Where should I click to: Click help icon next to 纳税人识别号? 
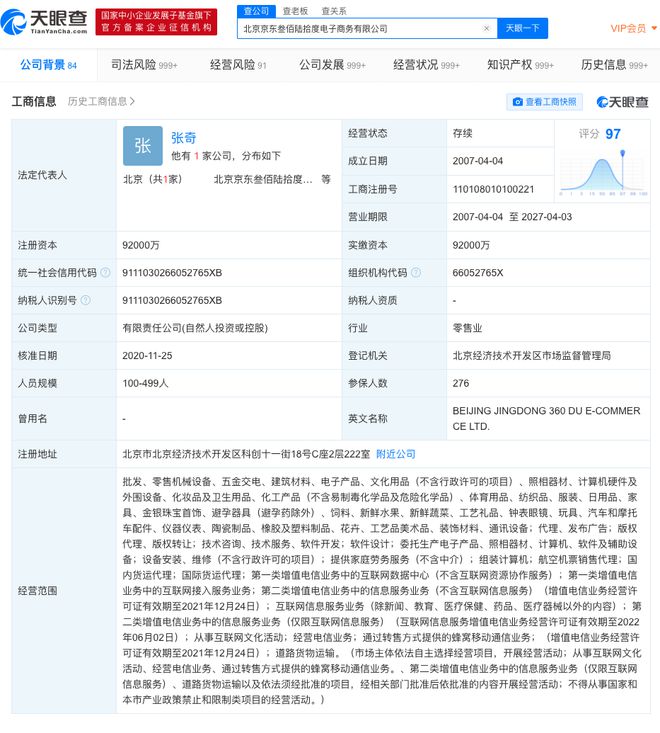(x=85, y=299)
